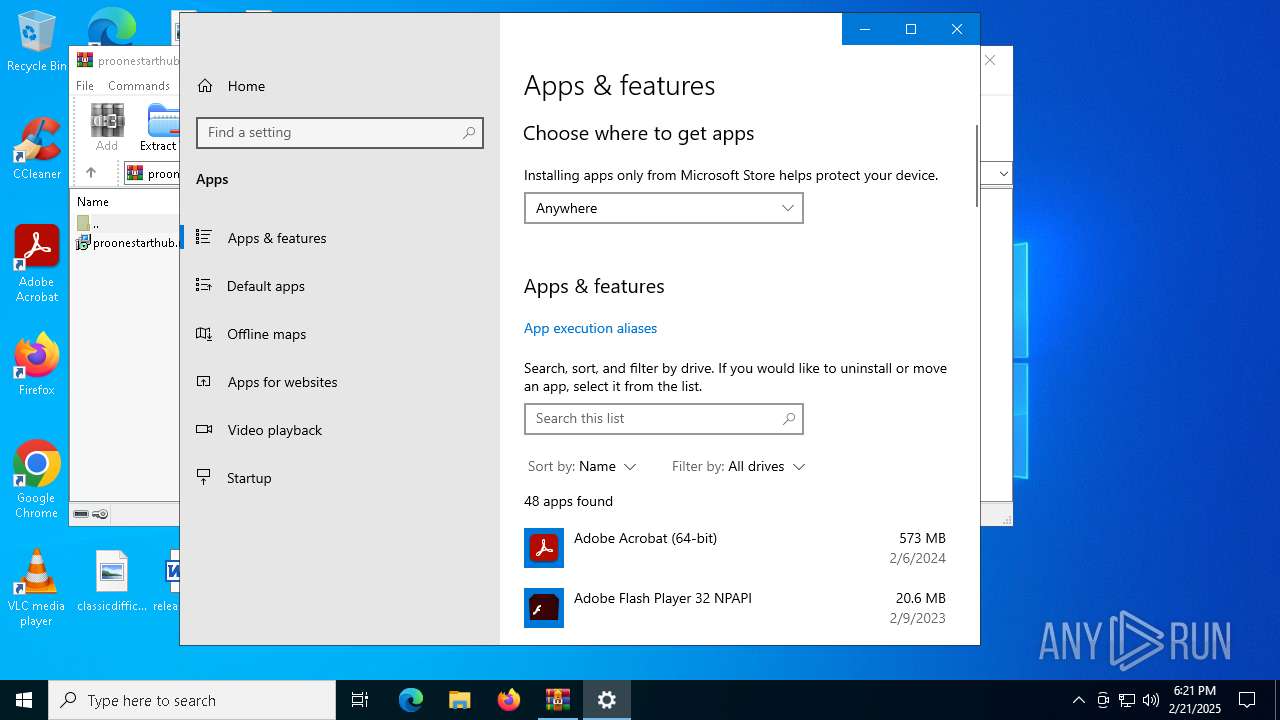Select proonestarthub file in WinRAR list
1280x720 pixels.
127,243
